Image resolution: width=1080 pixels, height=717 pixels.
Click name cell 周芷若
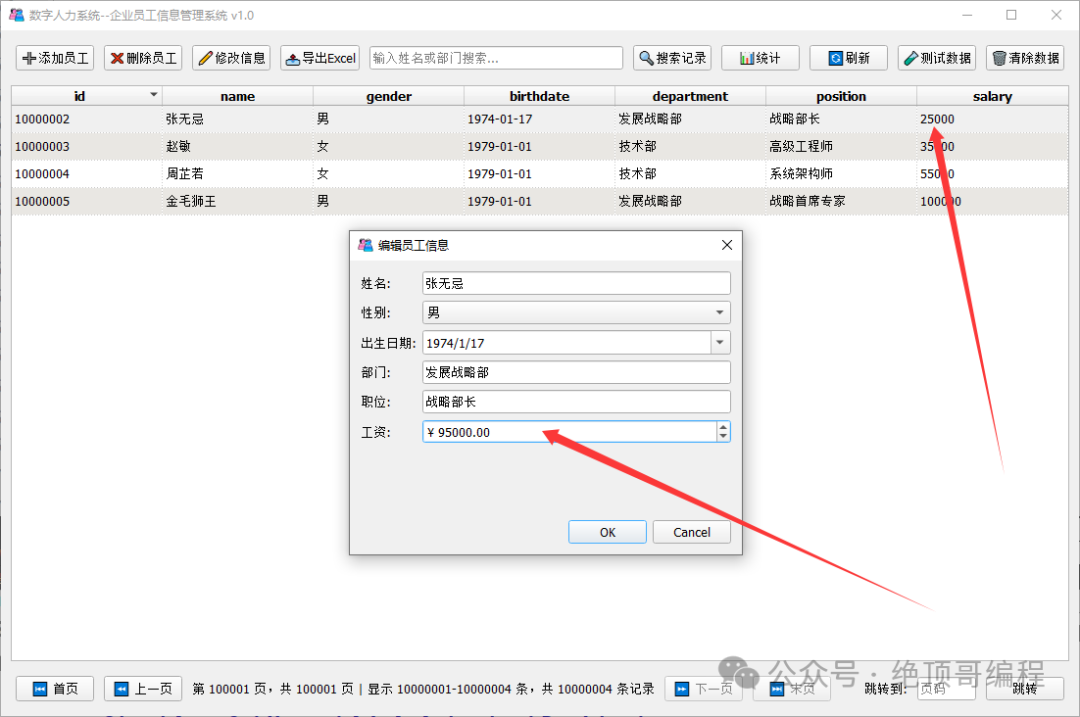[238, 174]
